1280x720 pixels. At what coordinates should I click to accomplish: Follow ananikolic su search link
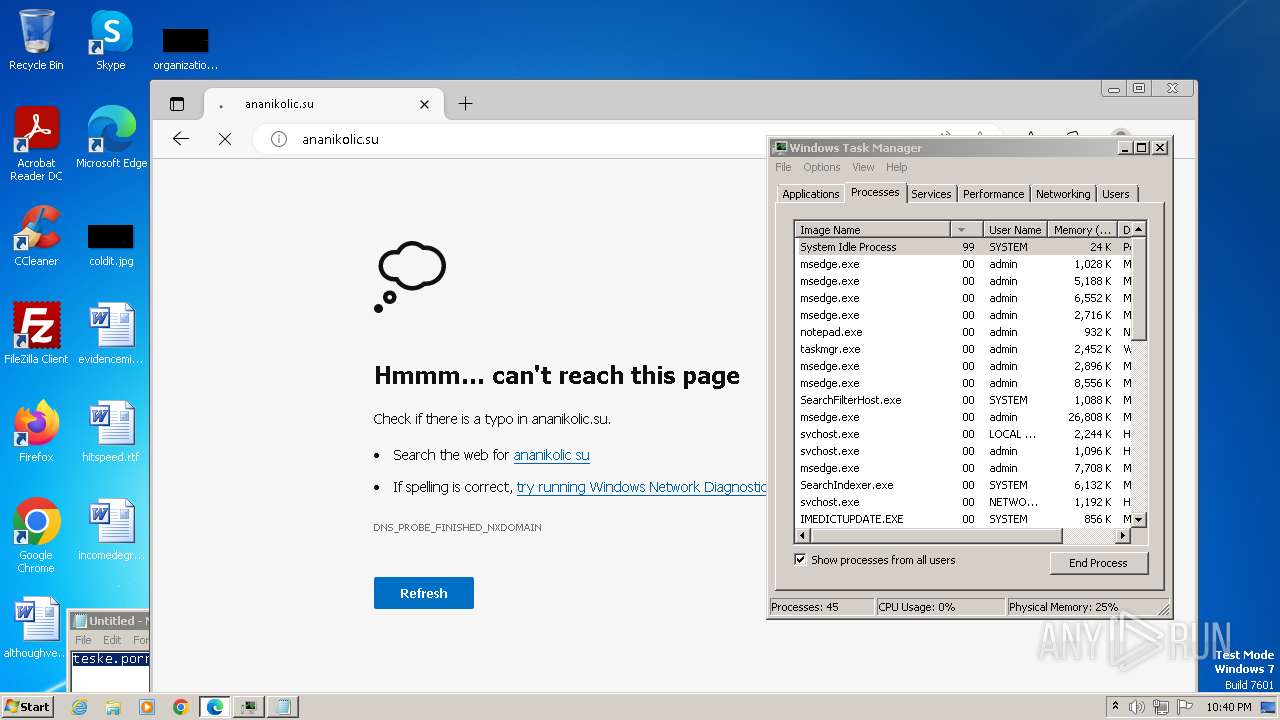[x=551, y=455]
